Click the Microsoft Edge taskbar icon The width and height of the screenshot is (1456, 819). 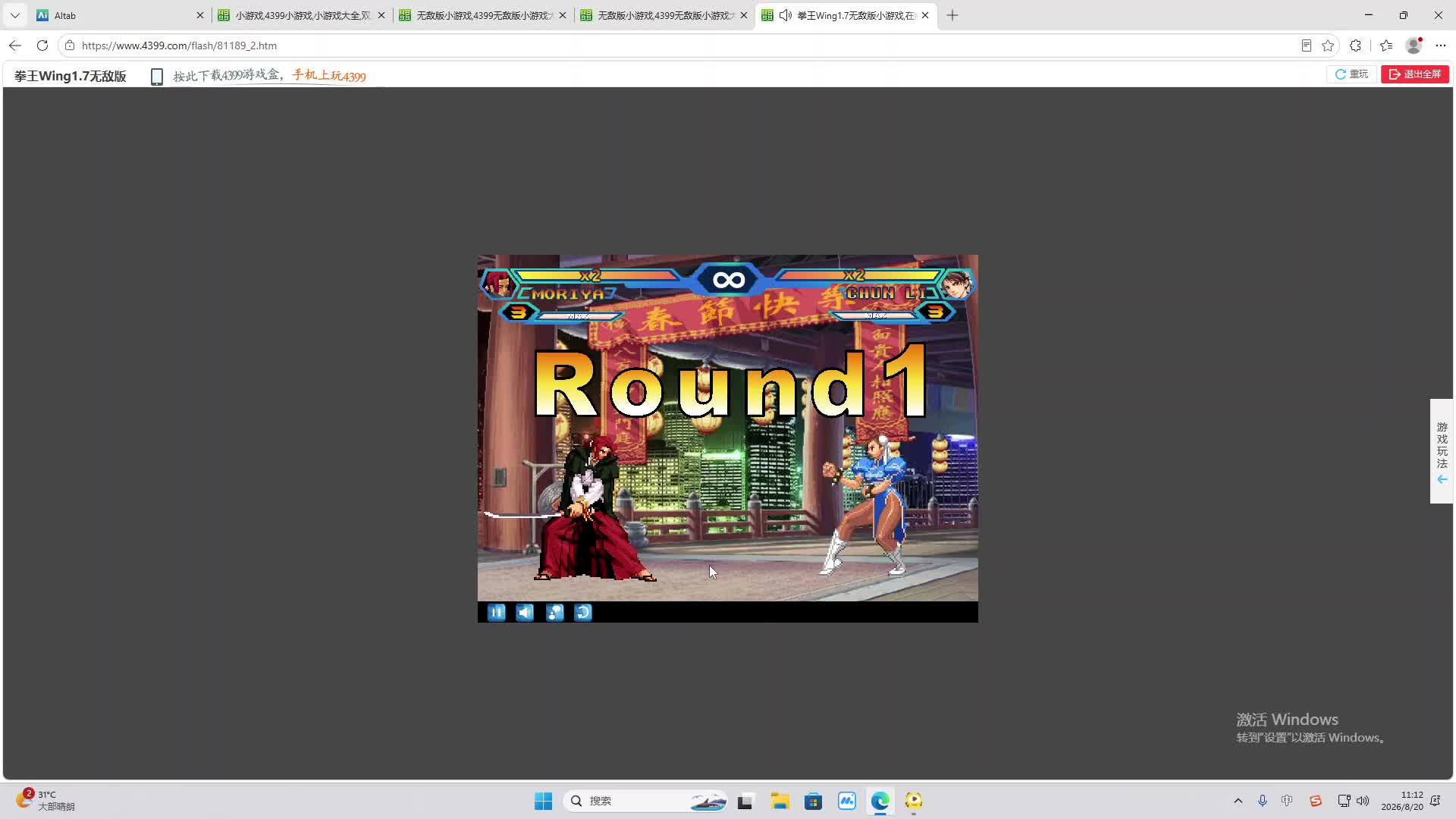pos(880,801)
